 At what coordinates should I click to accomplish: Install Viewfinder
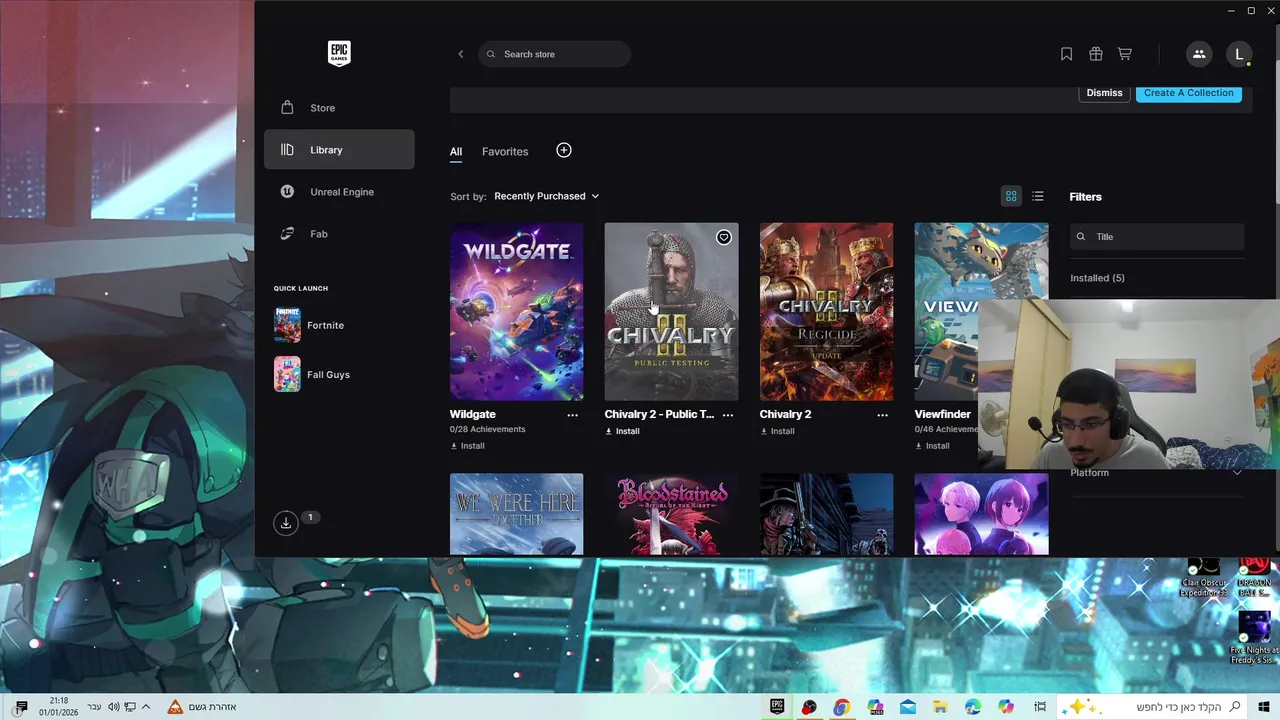point(932,446)
